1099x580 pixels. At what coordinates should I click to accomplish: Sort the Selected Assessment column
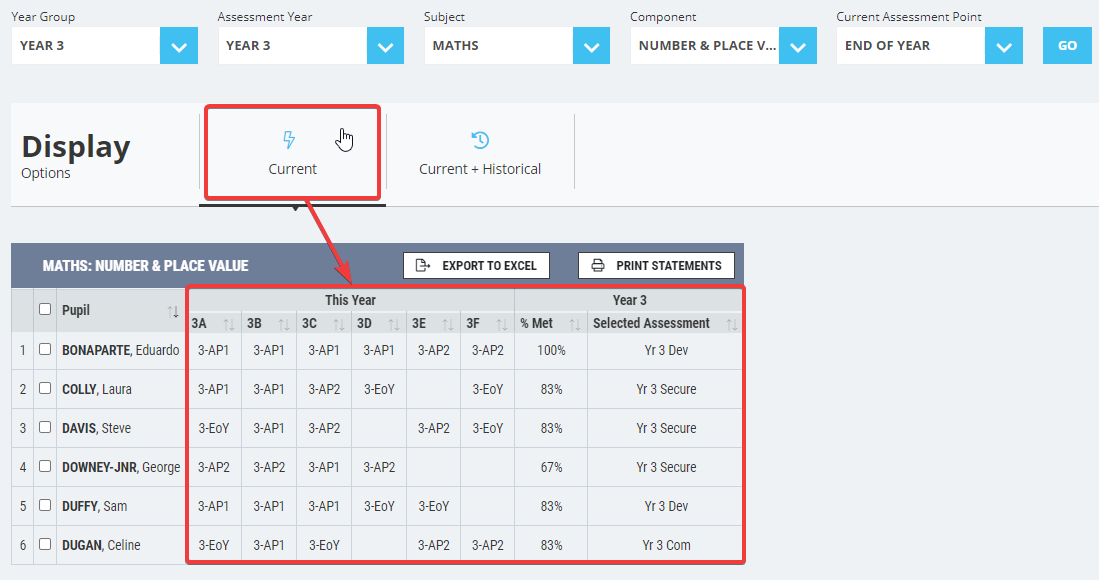(x=735, y=323)
